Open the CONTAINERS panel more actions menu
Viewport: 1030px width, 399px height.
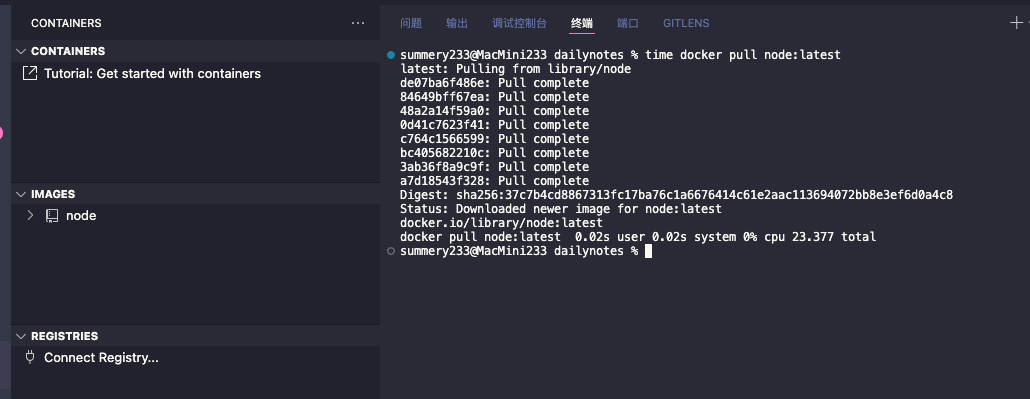(x=358, y=23)
